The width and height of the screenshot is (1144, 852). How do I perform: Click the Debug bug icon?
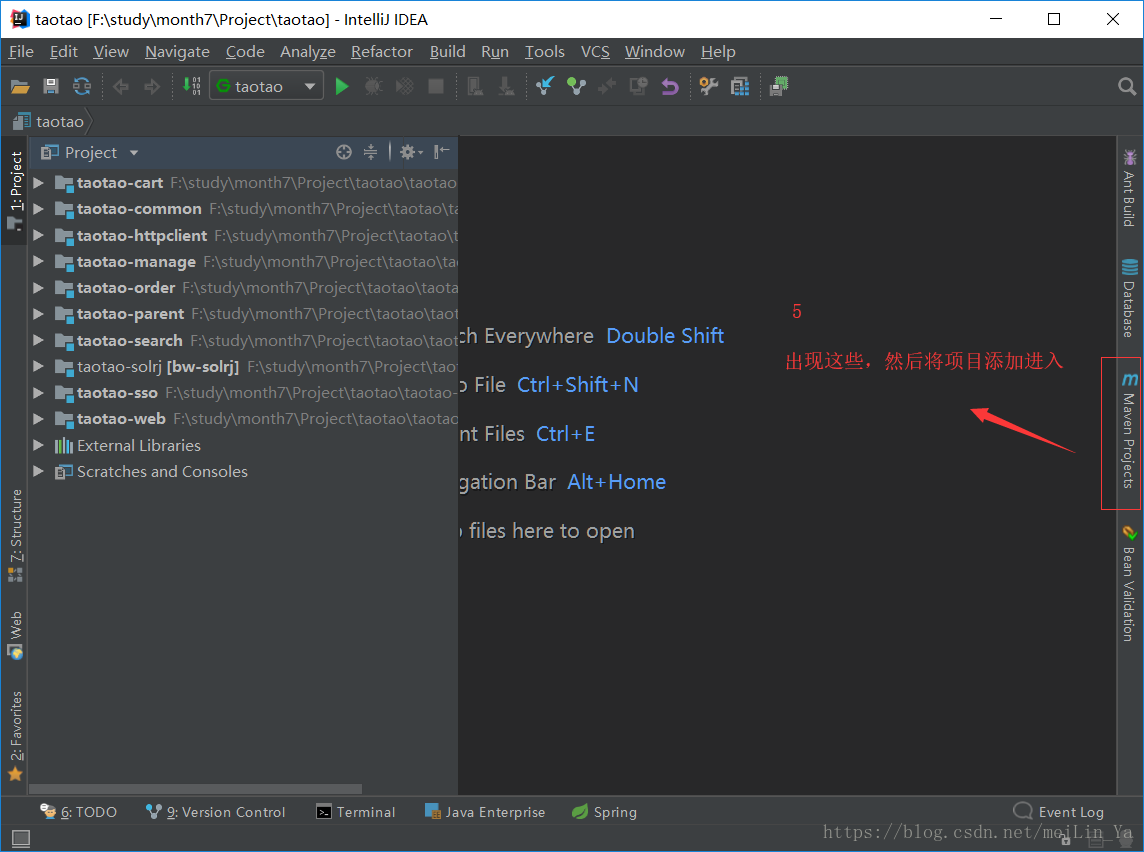[x=374, y=87]
